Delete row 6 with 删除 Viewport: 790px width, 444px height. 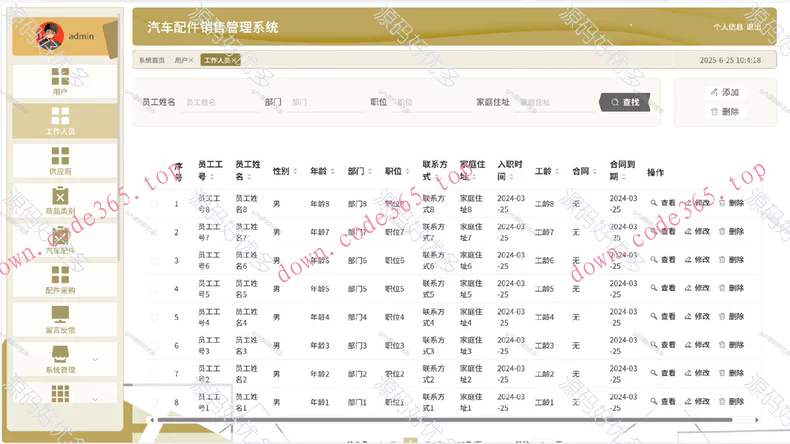click(731, 345)
